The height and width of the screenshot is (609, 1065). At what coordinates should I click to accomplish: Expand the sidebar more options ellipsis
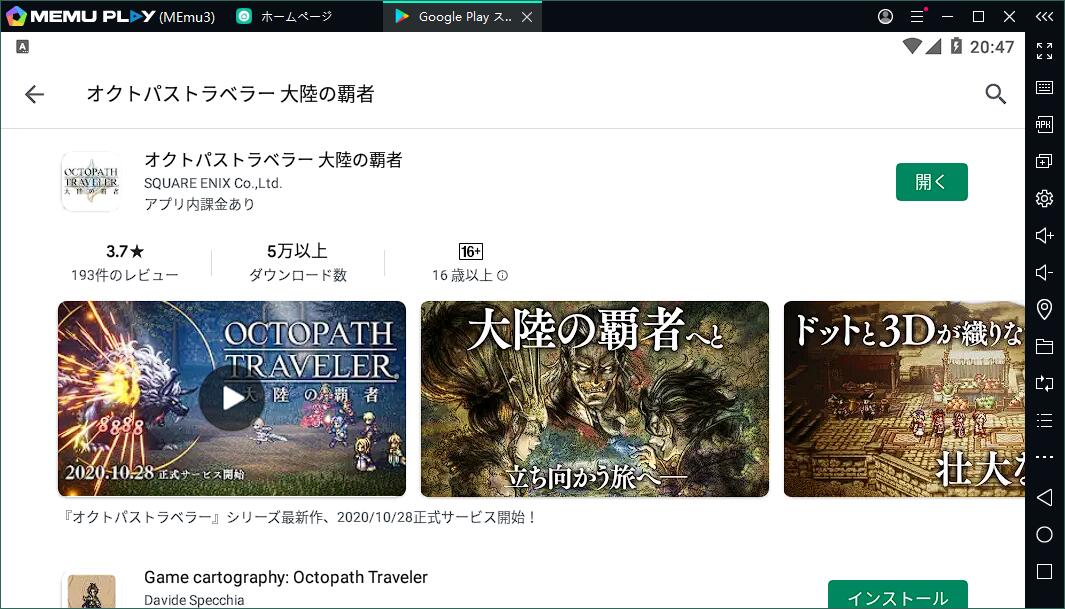click(x=1045, y=457)
